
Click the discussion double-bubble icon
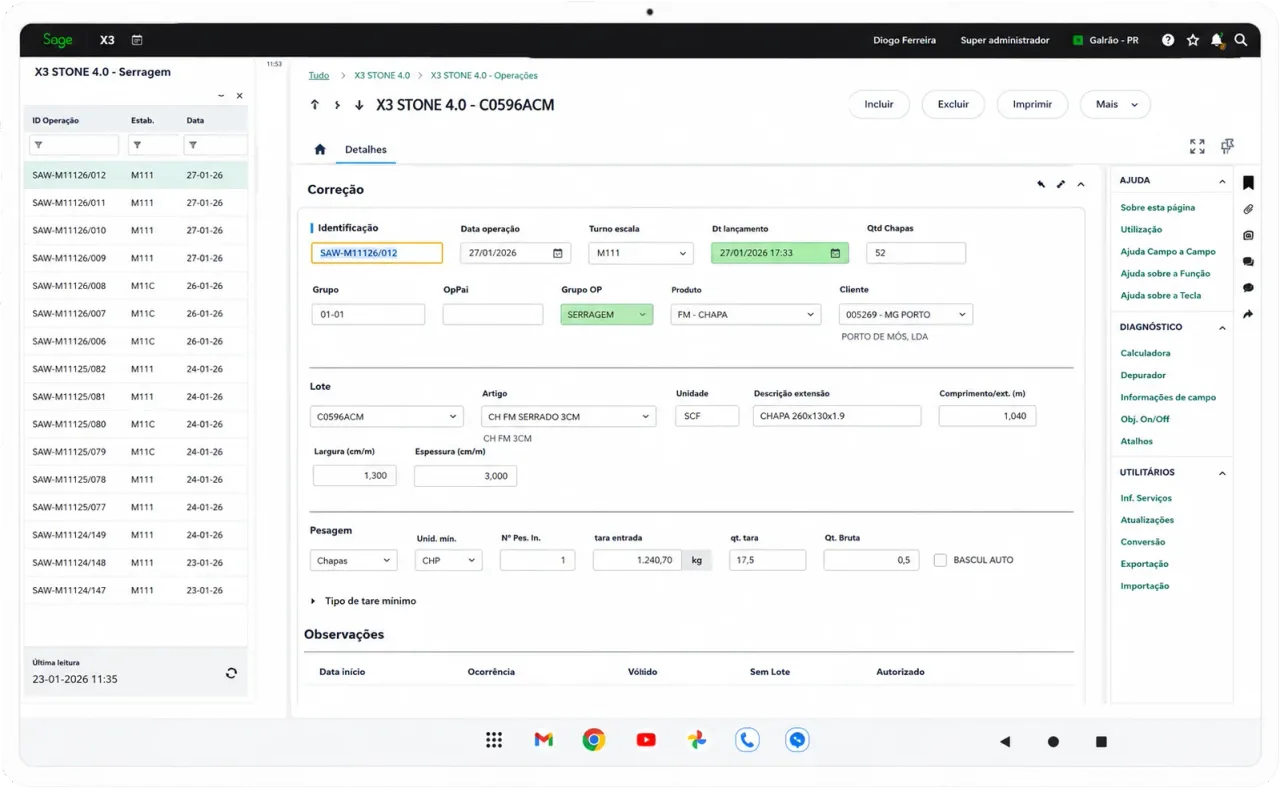click(1248, 262)
